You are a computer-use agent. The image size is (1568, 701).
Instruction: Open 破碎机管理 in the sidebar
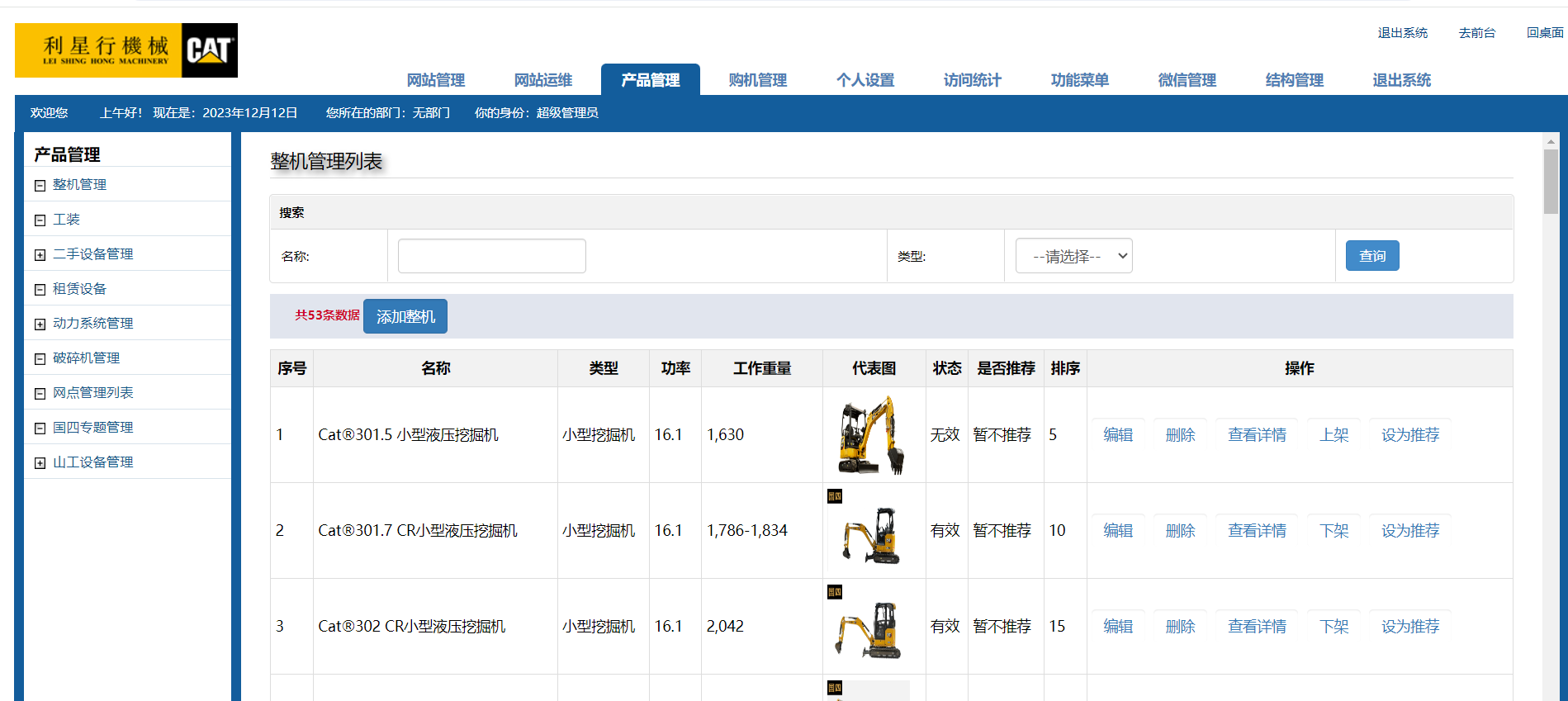86,358
